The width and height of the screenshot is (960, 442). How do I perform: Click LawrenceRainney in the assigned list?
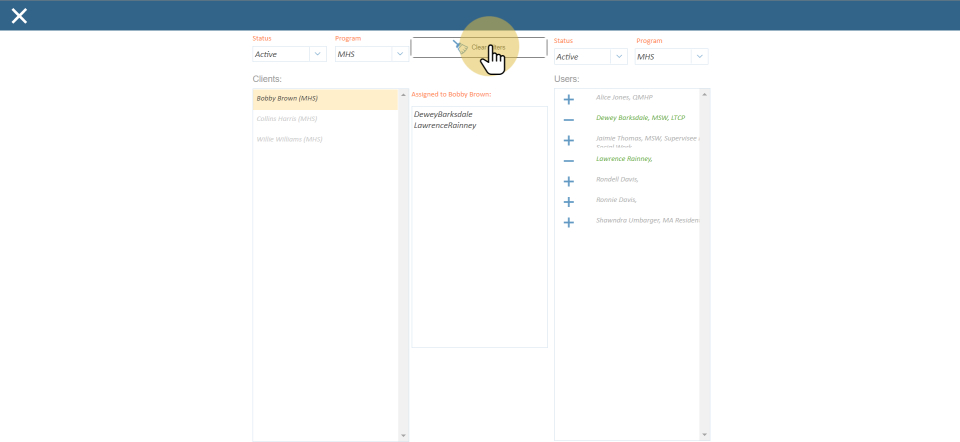[x=445, y=126]
